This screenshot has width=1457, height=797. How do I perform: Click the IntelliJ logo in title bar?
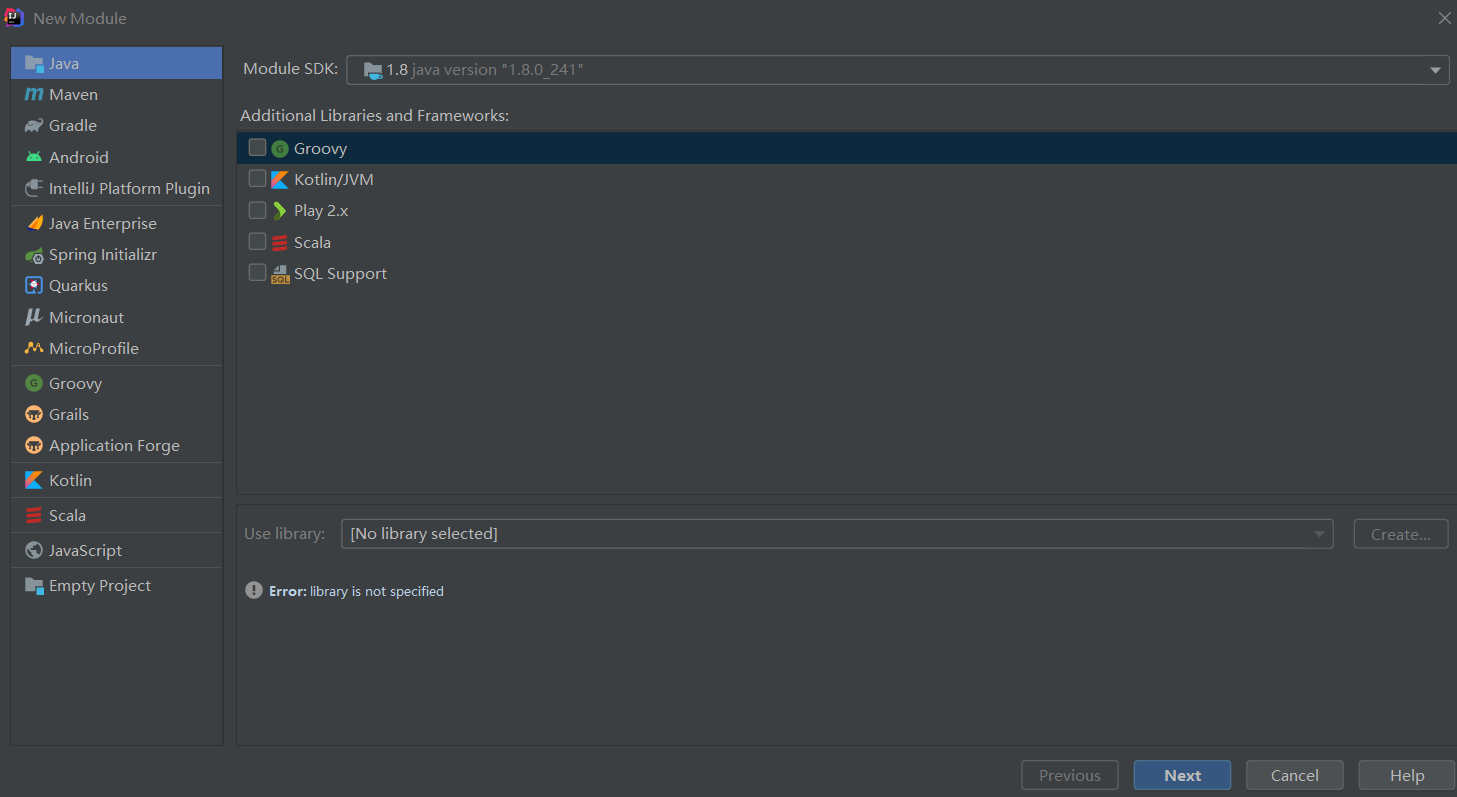pos(14,18)
